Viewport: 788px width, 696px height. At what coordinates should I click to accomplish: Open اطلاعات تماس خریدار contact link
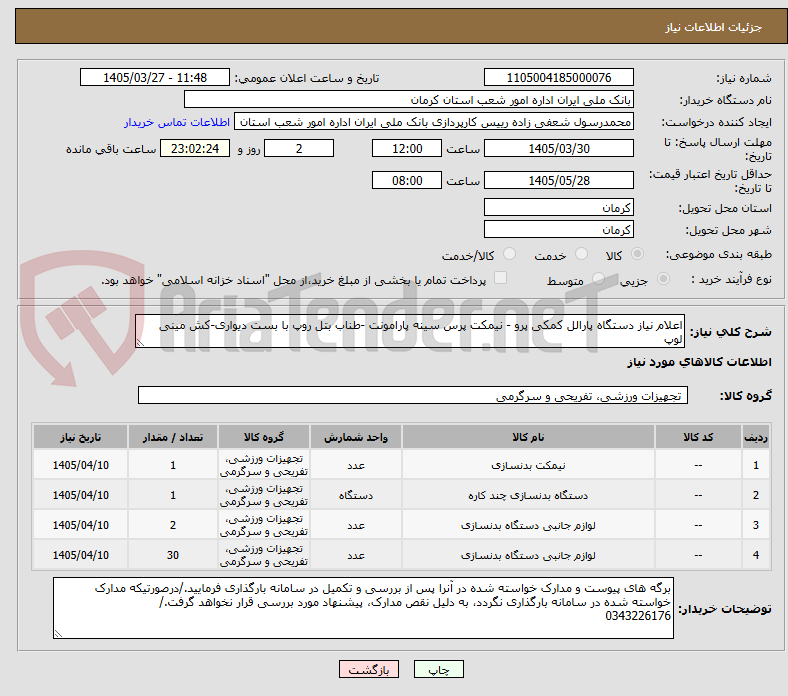point(177,122)
